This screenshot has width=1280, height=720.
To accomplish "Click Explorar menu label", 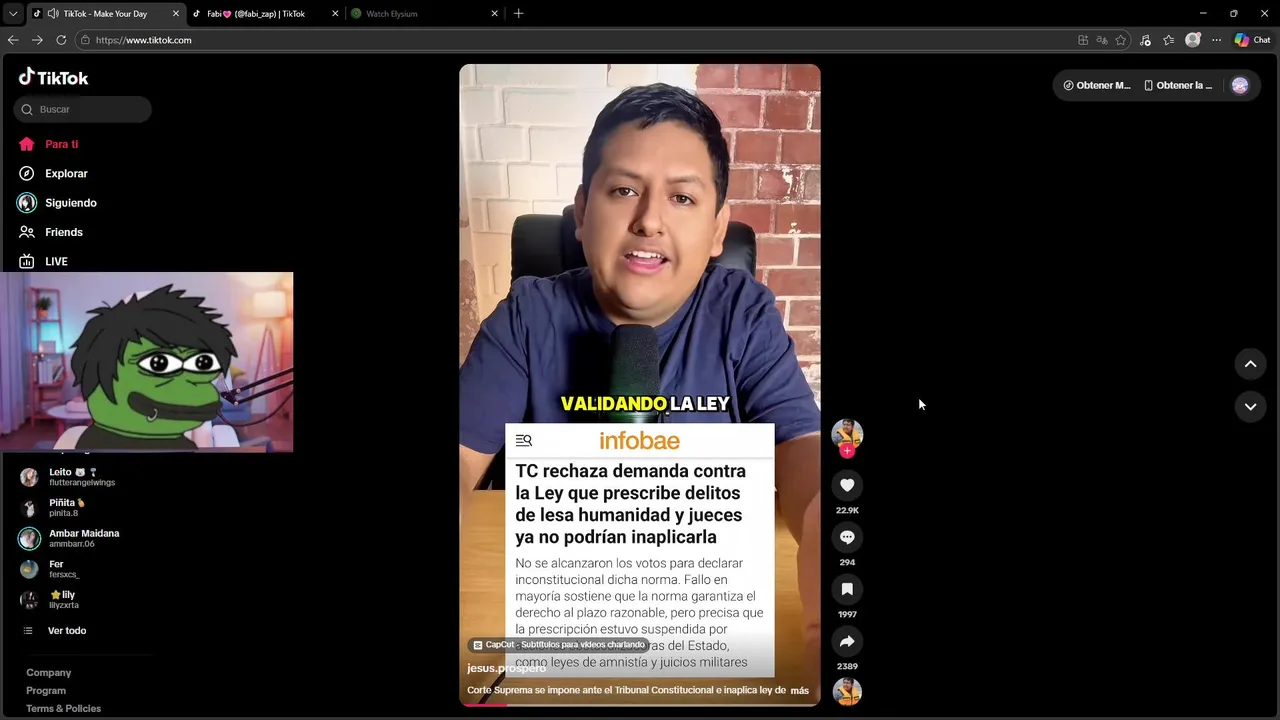I will click(66, 173).
